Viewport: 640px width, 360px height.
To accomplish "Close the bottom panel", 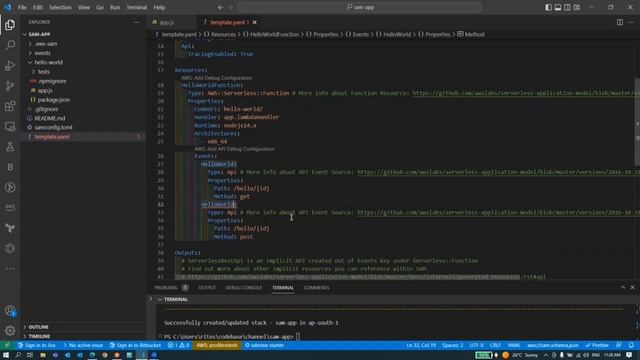I will [632, 287].
